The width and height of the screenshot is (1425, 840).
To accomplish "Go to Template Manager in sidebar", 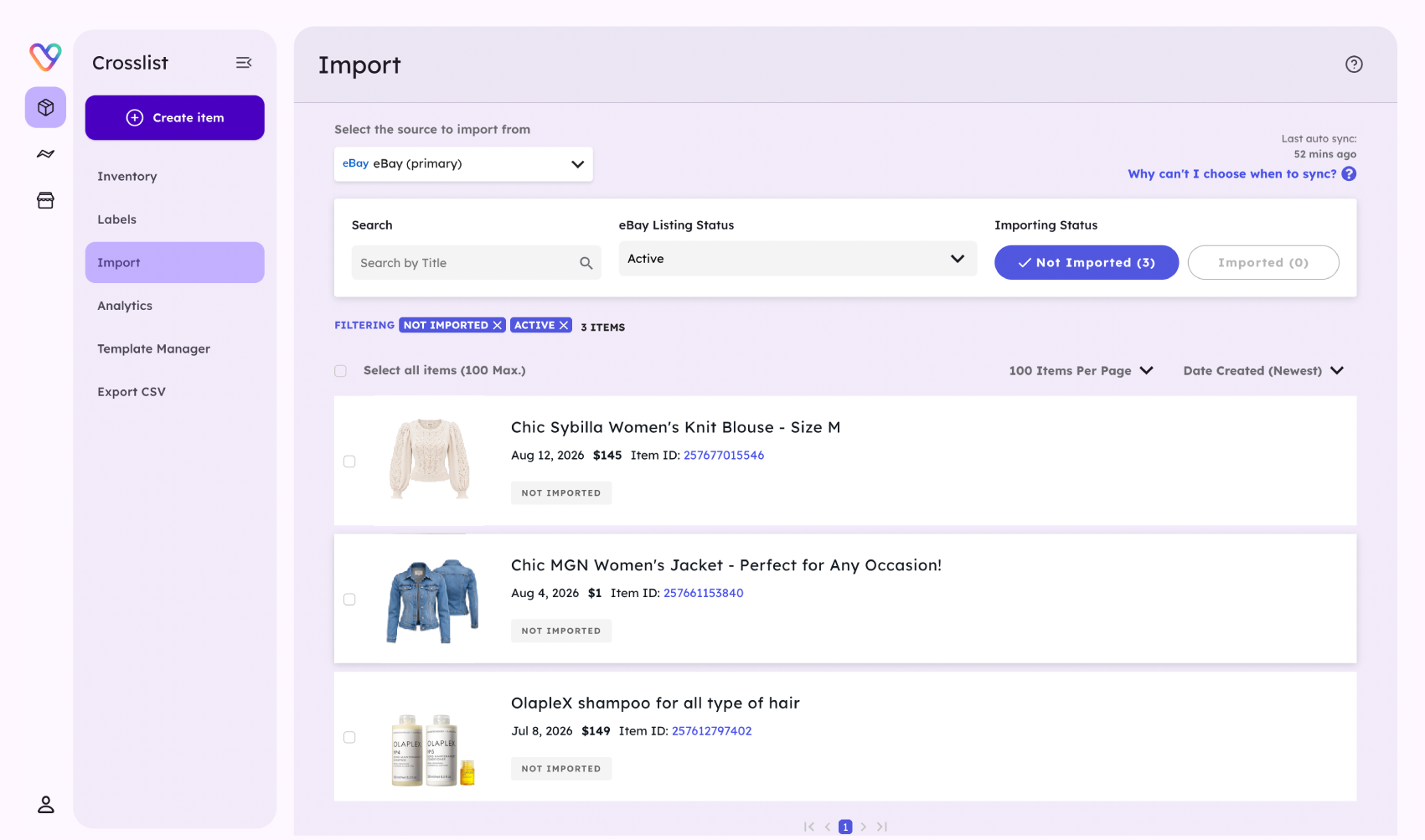I will tap(153, 349).
